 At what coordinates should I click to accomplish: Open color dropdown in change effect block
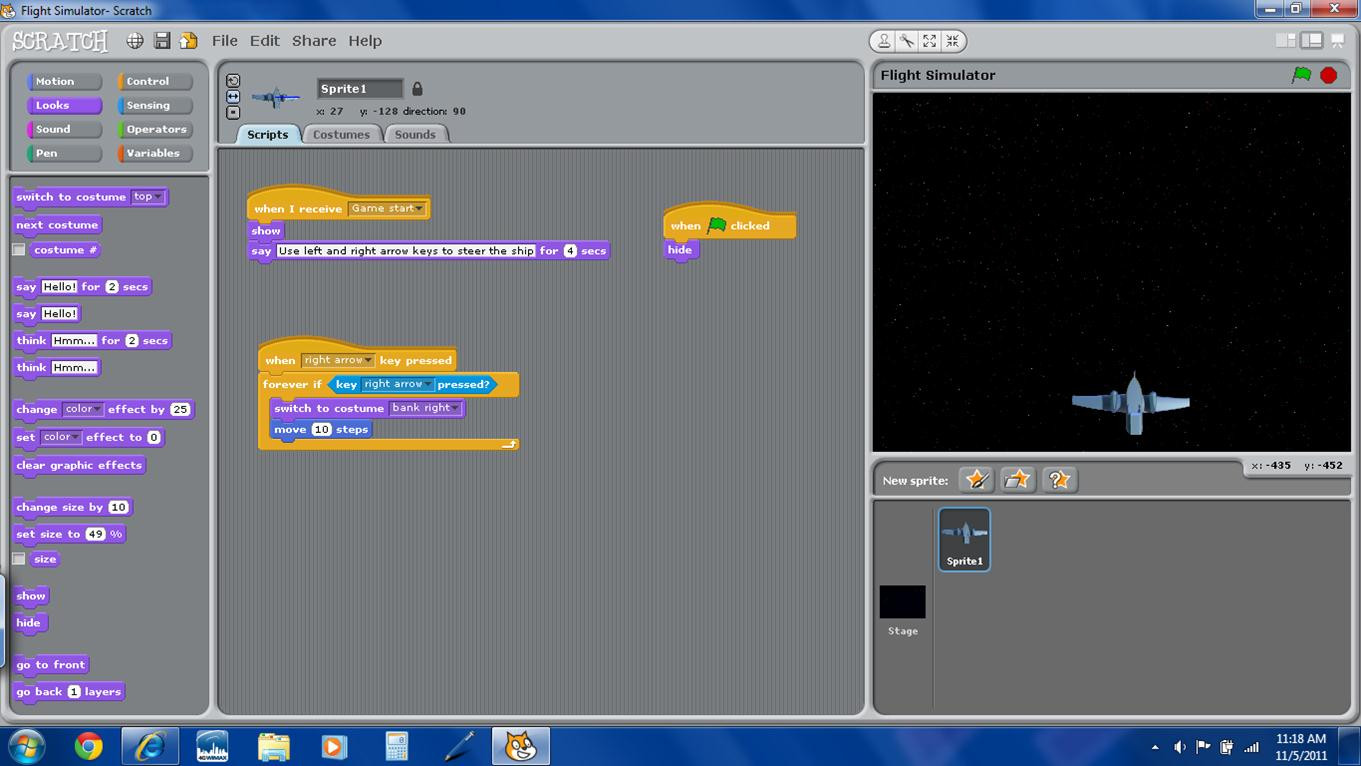[x=83, y=409]
